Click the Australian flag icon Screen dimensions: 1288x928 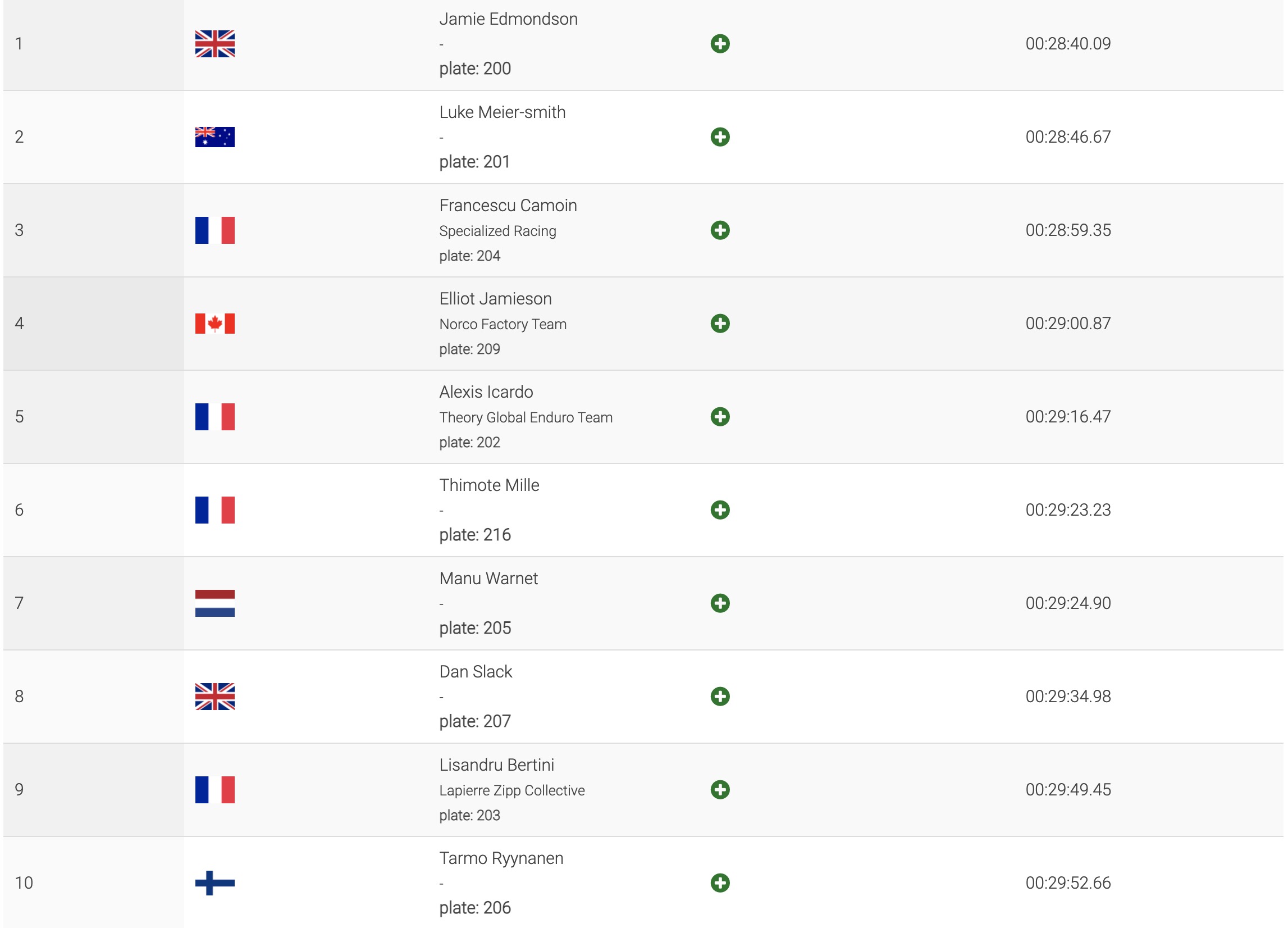(x=214, y=137)
